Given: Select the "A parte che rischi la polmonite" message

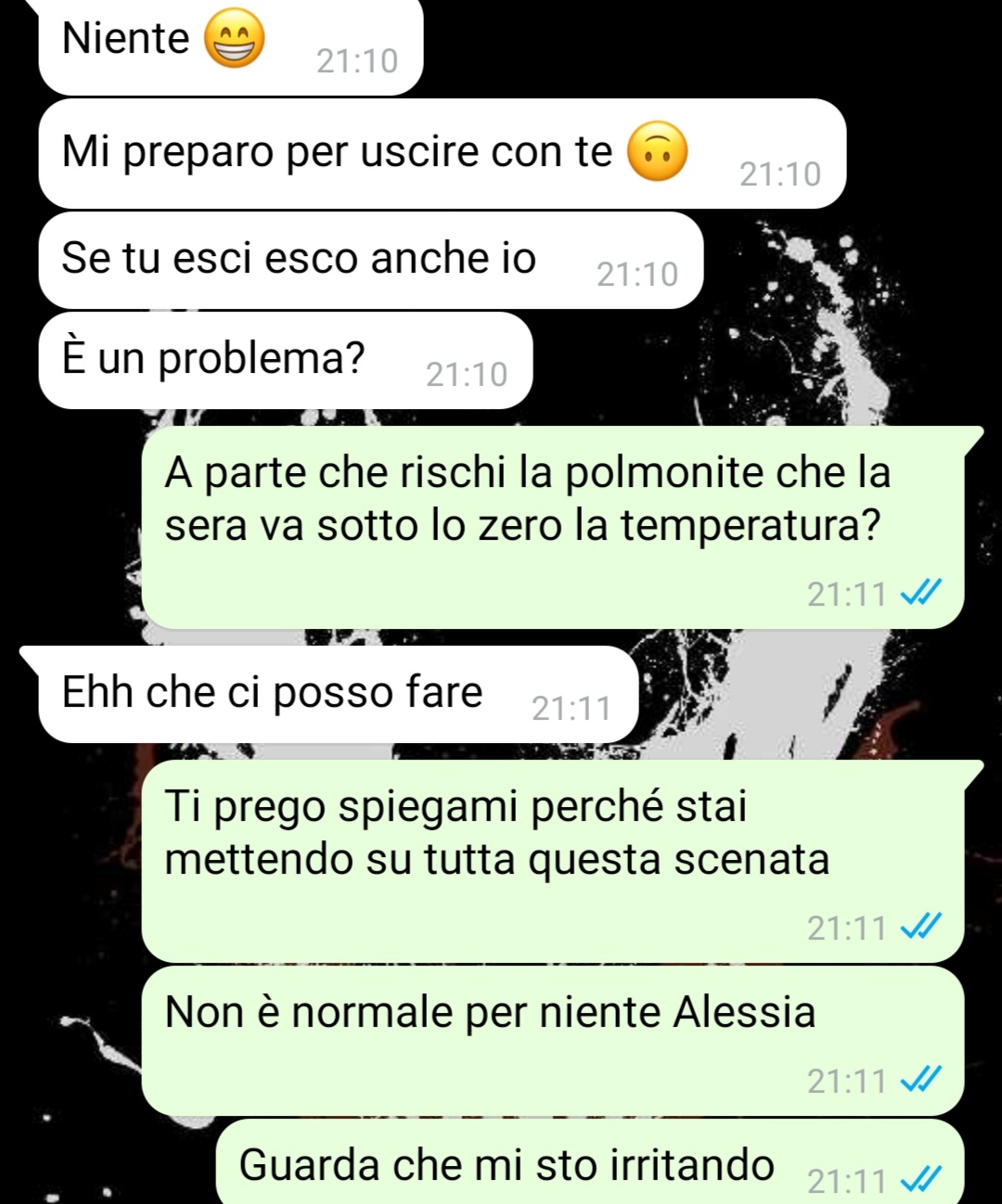Looking at the screenshot, I should (x=553, y=528).
